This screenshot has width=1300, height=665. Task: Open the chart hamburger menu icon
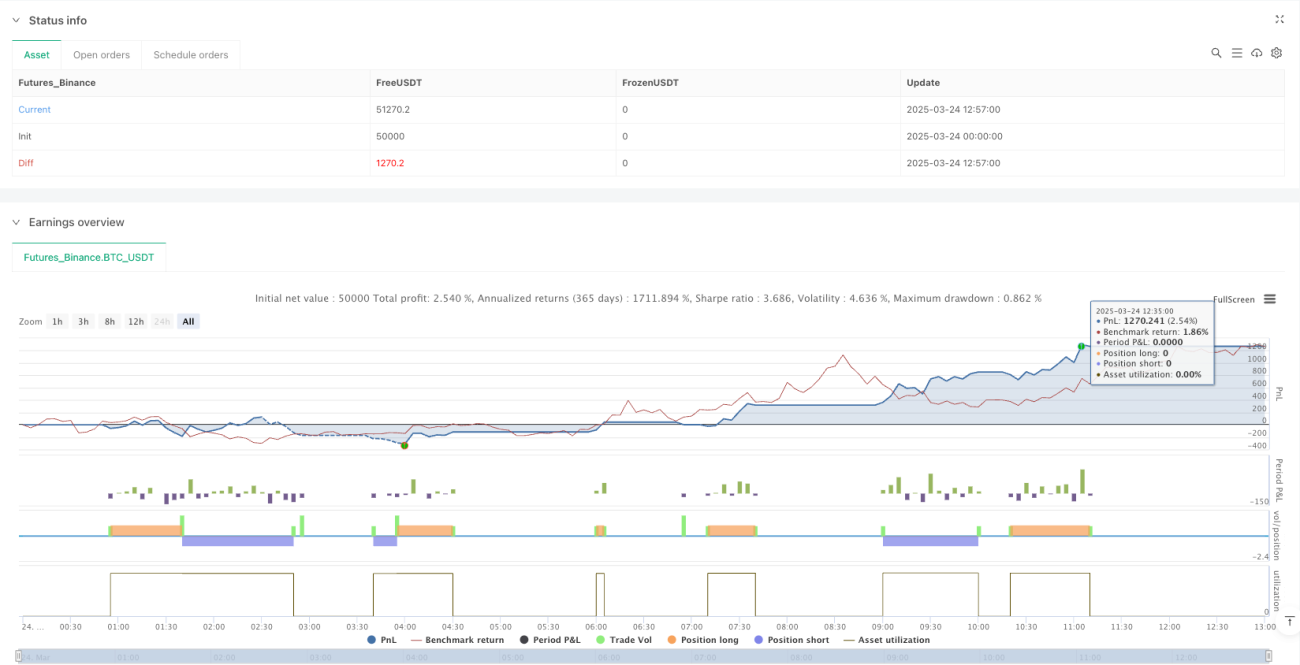tap(1270, 299)
